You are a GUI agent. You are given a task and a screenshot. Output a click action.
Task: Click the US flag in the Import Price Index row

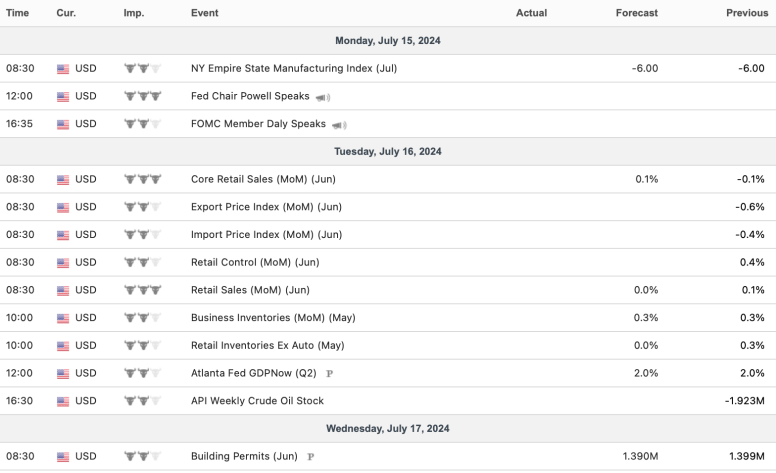pos(63,235)
